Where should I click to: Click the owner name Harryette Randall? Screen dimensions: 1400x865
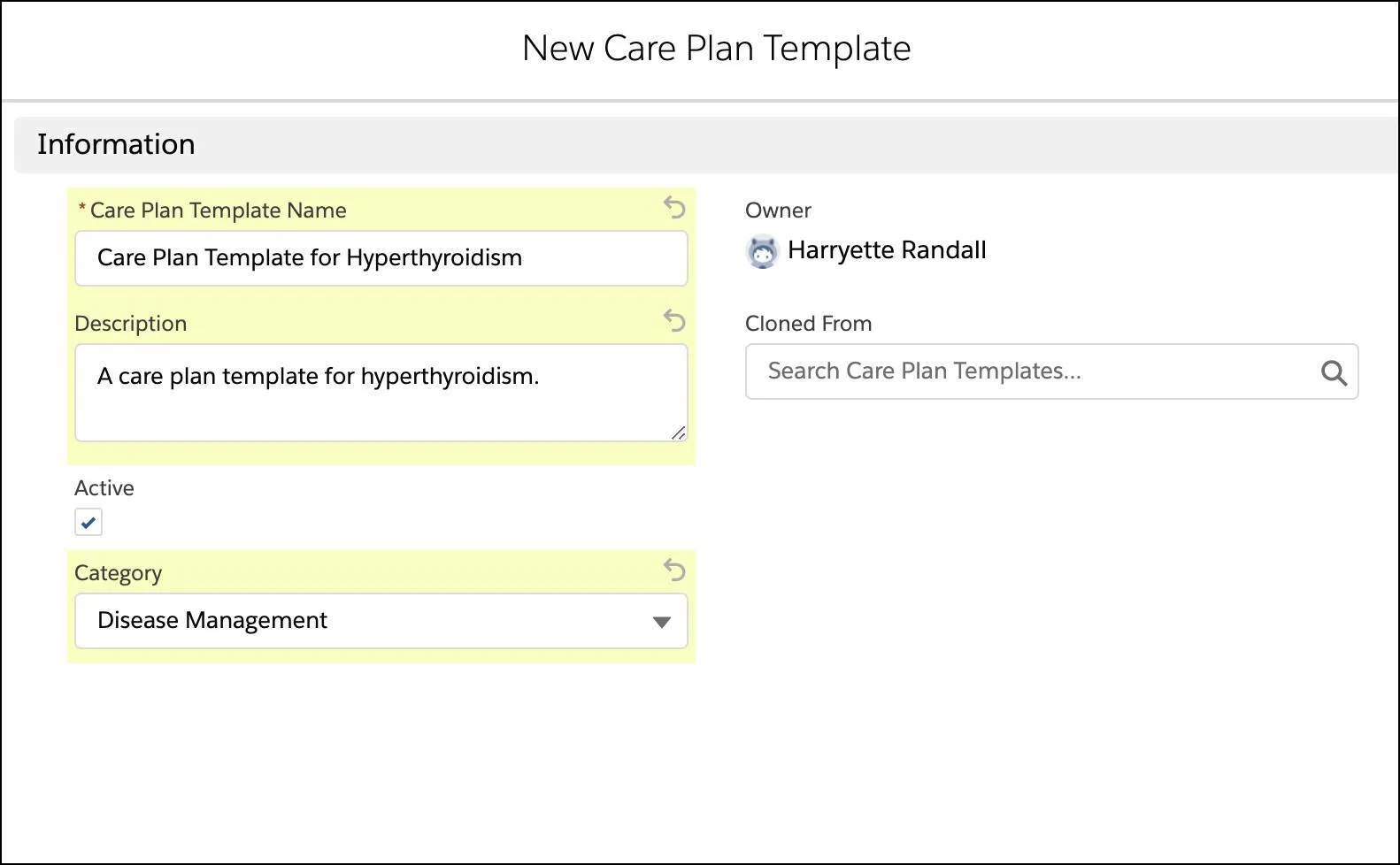tap(887, 250)
